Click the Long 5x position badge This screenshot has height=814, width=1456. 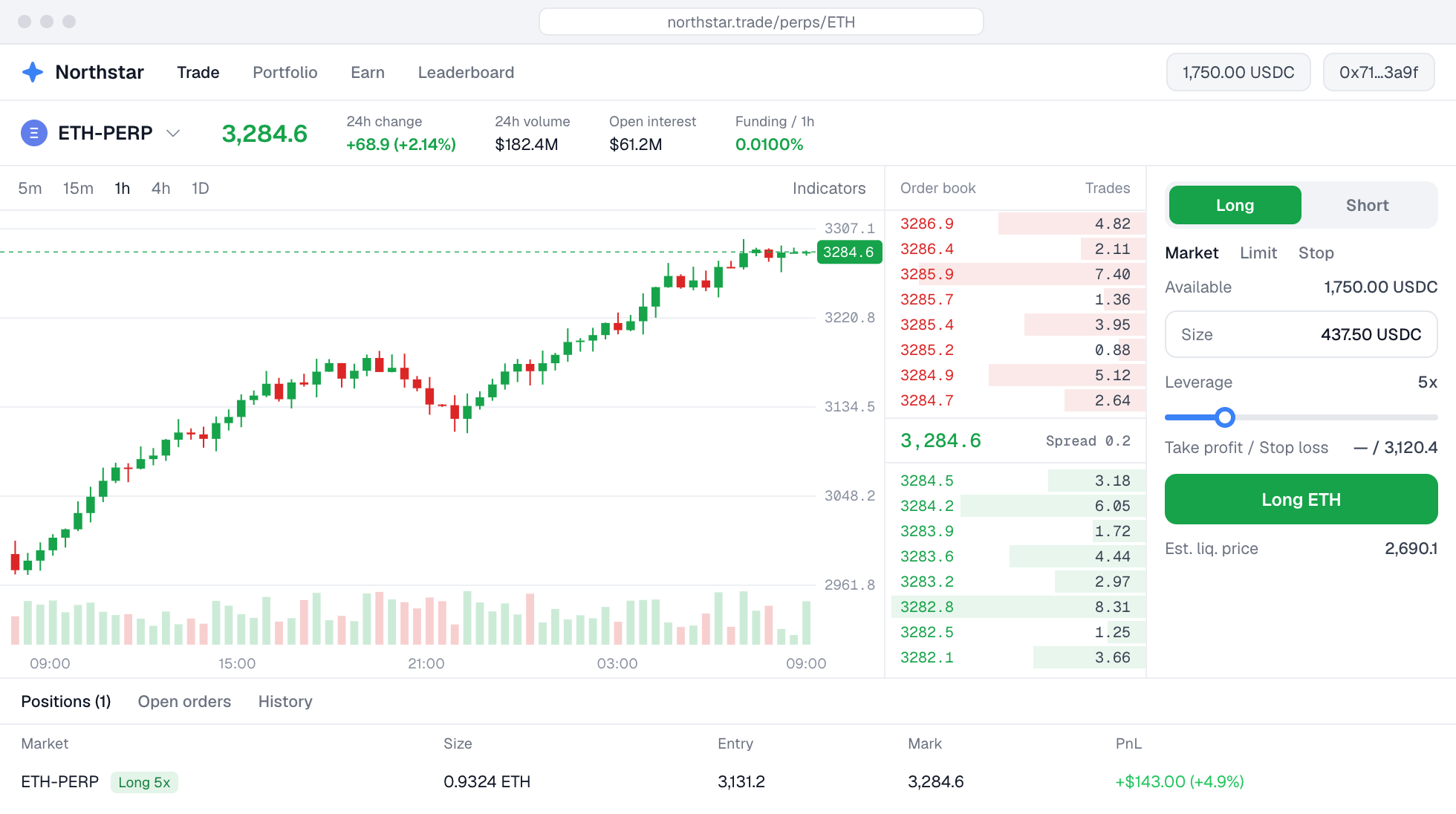[144, 782]
